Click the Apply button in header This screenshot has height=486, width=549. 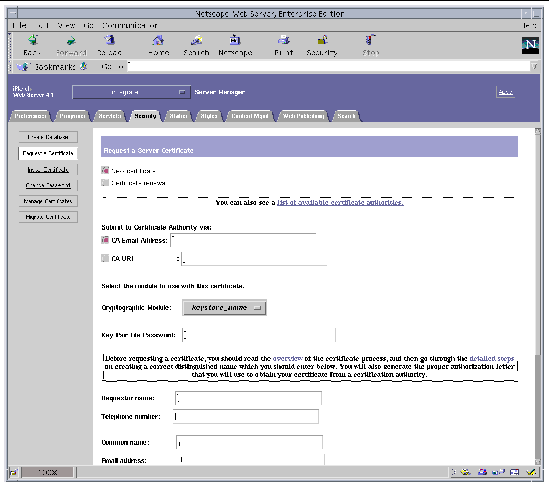tap(505, 92)
